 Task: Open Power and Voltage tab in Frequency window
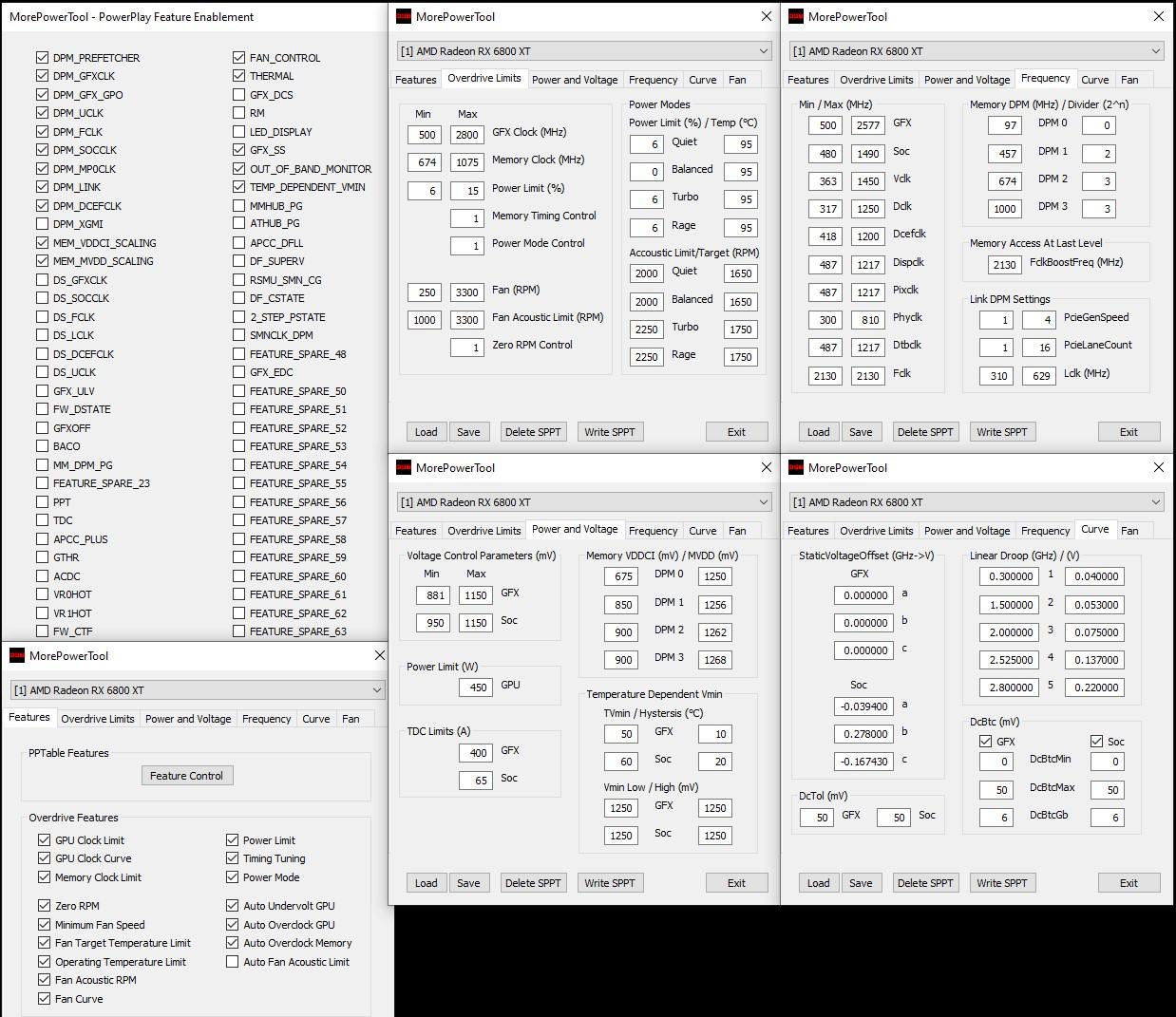(x=967, y=80)
